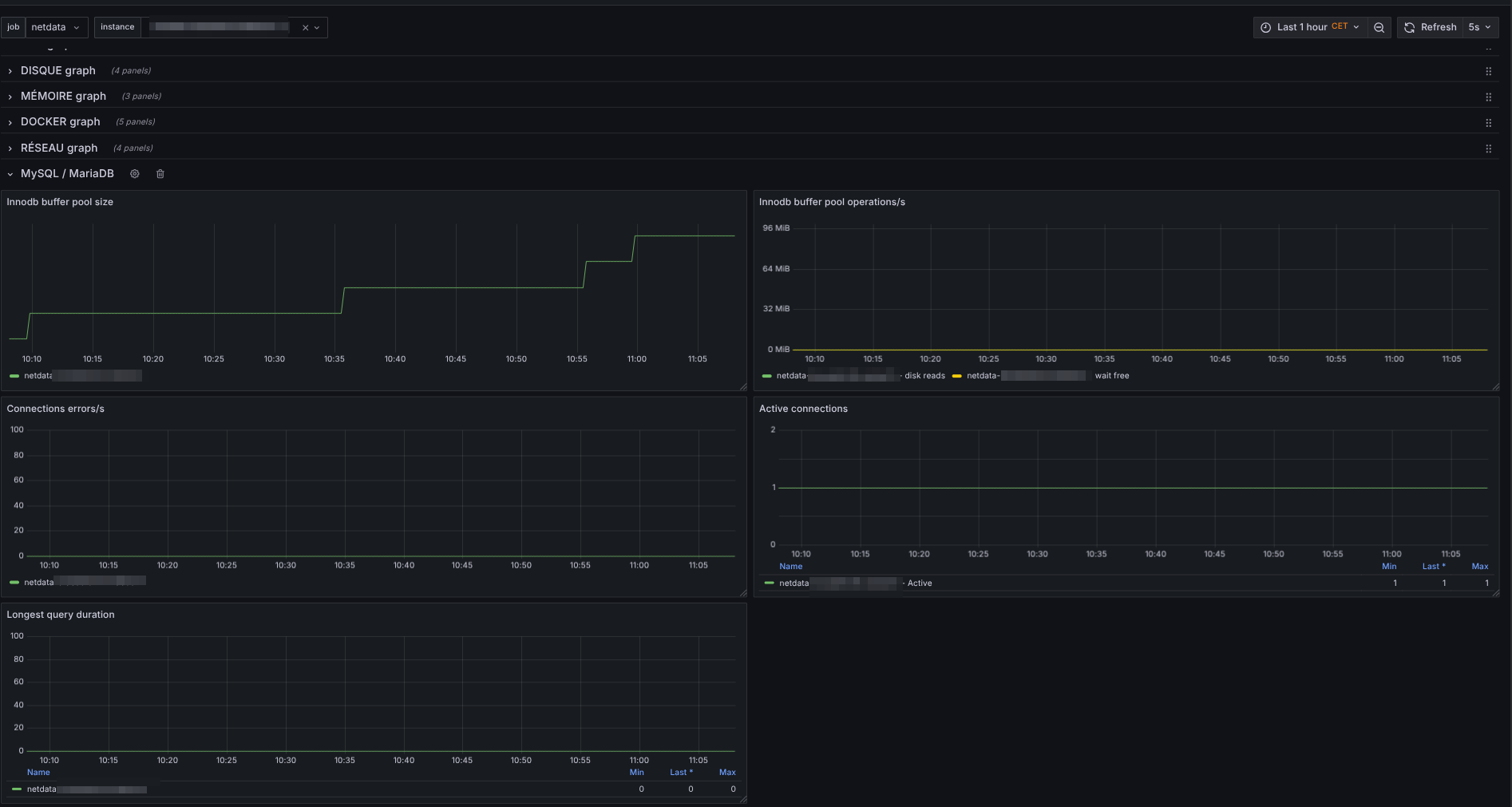Sort Active connections legend by Last column

[1433, 567]
